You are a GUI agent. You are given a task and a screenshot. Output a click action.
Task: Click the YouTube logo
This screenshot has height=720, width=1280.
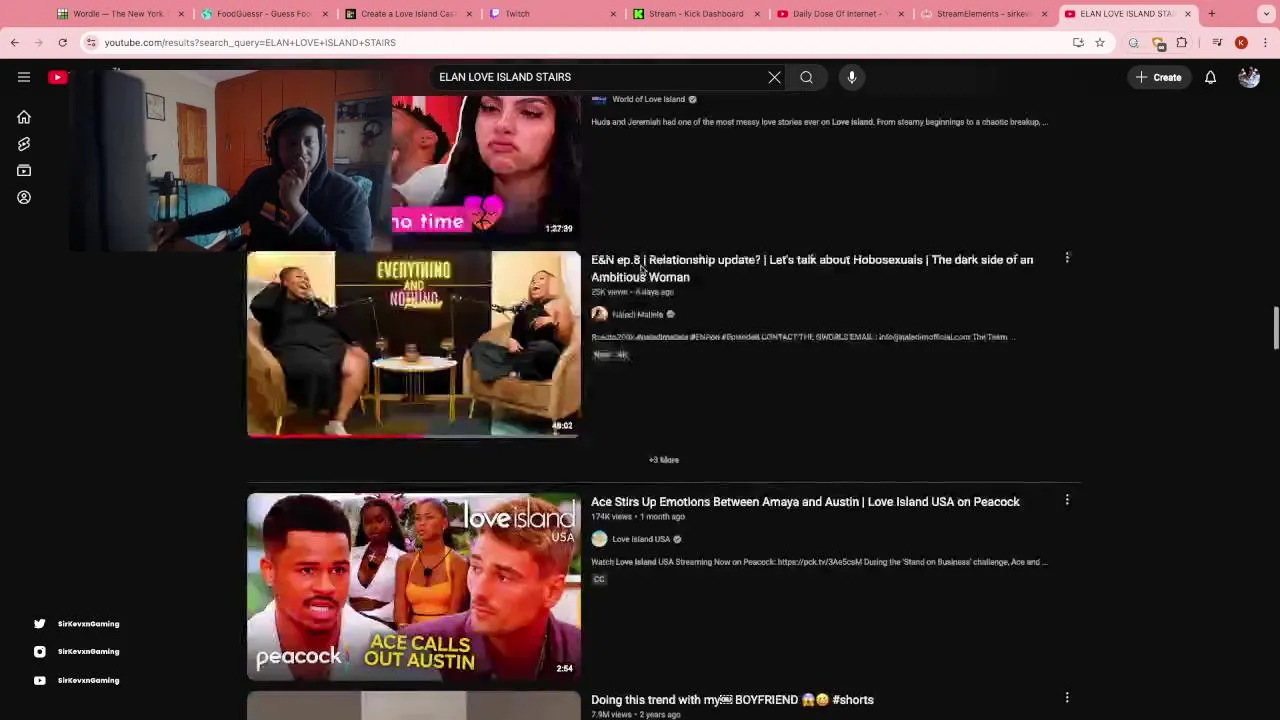(x=58, y=77)
